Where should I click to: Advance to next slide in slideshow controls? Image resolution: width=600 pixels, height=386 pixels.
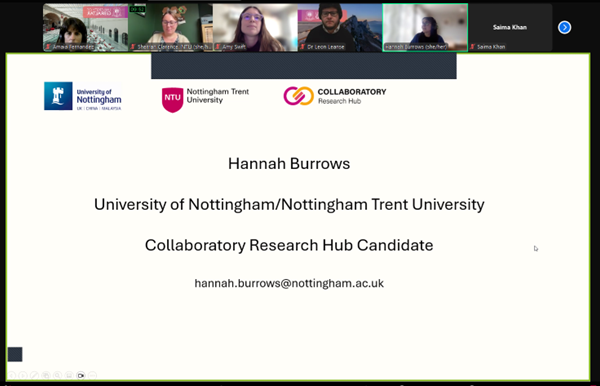[x=23, y=376]
